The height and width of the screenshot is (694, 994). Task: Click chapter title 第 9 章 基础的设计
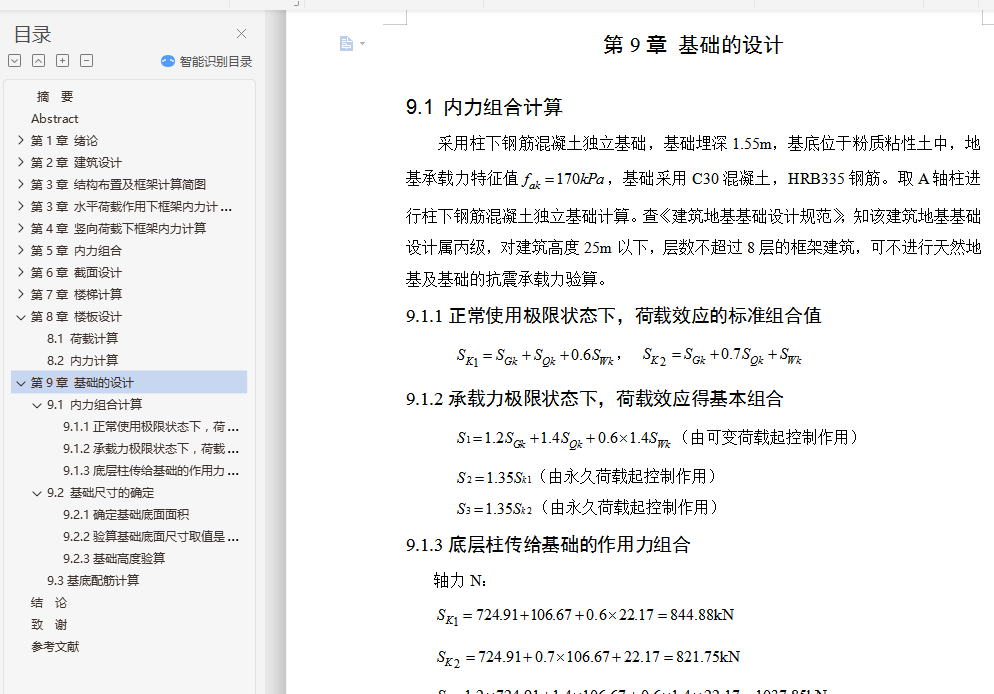point(693,45)
